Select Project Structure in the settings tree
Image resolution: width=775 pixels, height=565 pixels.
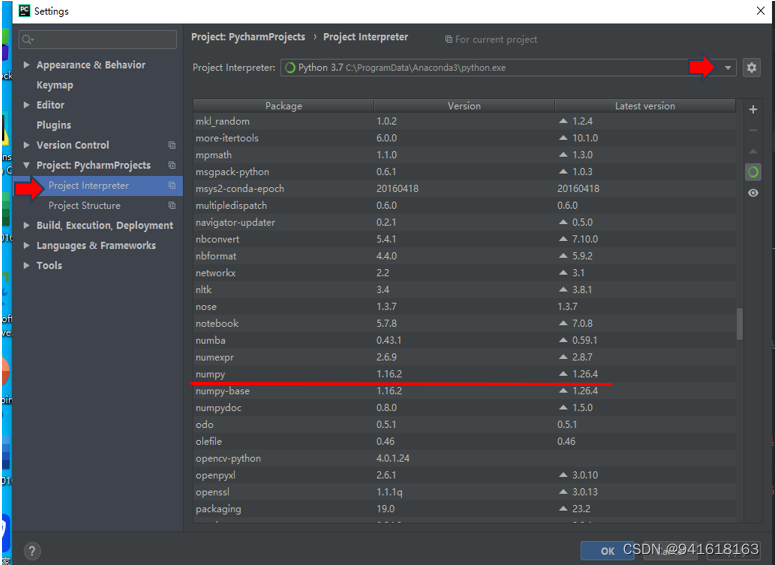98,205
